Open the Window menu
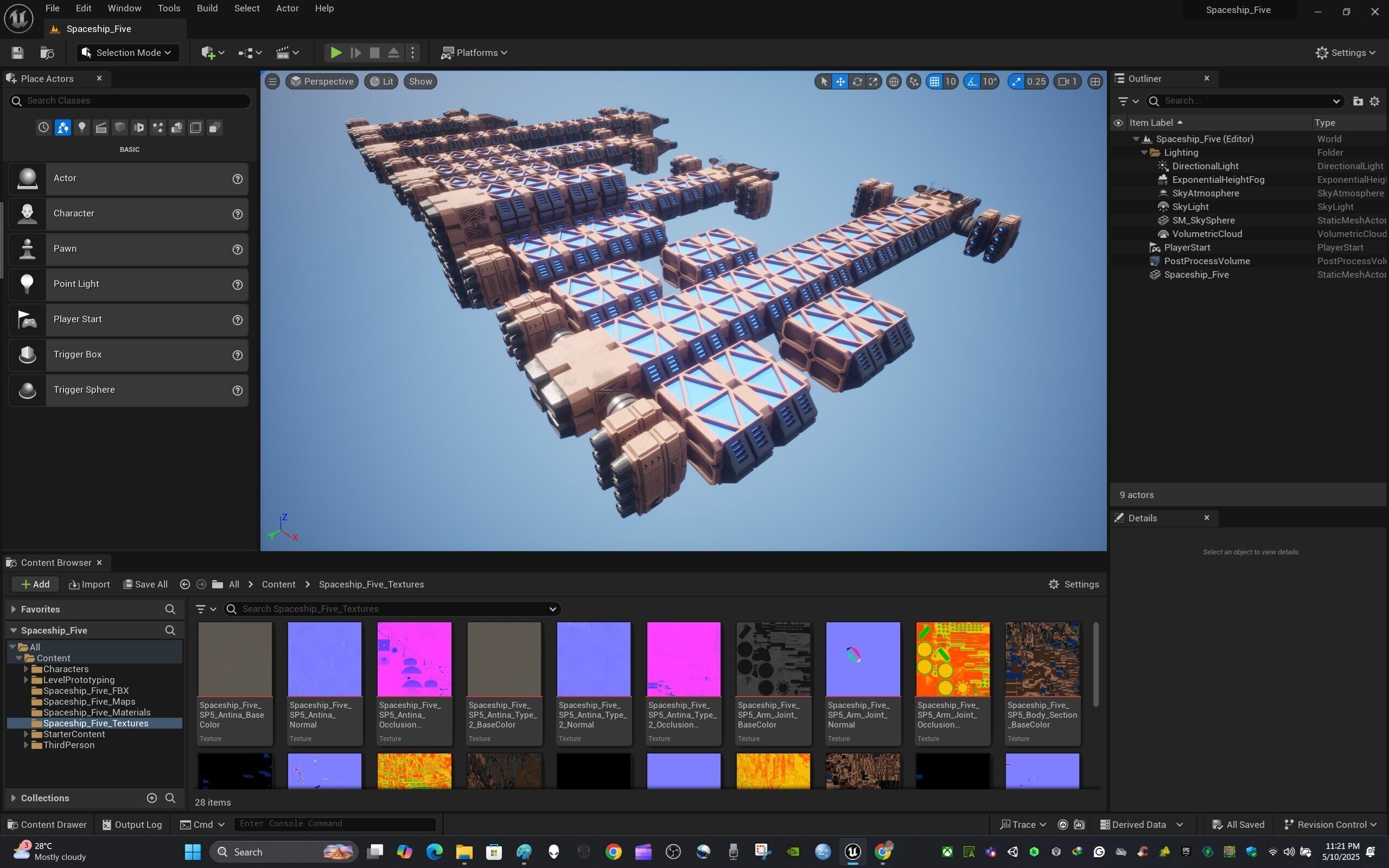Screen dimensions: 1389x868 [x=125, y=9]
